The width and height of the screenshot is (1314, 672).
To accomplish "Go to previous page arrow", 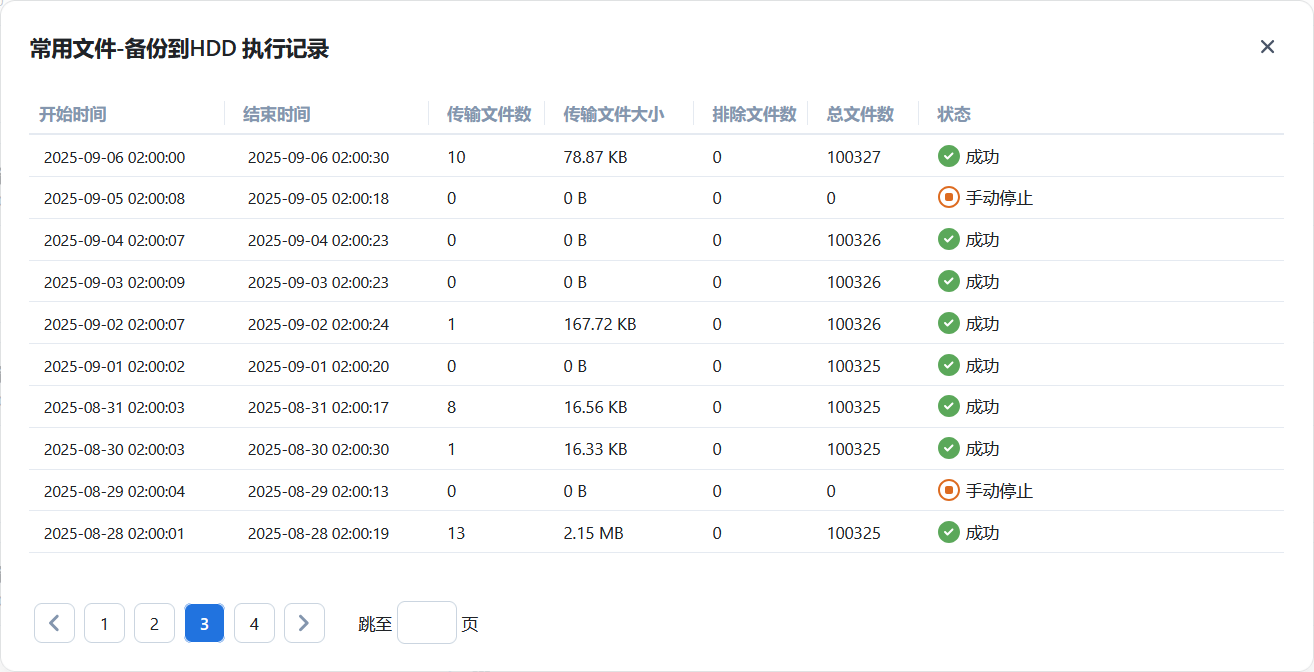I will (54, 623).
